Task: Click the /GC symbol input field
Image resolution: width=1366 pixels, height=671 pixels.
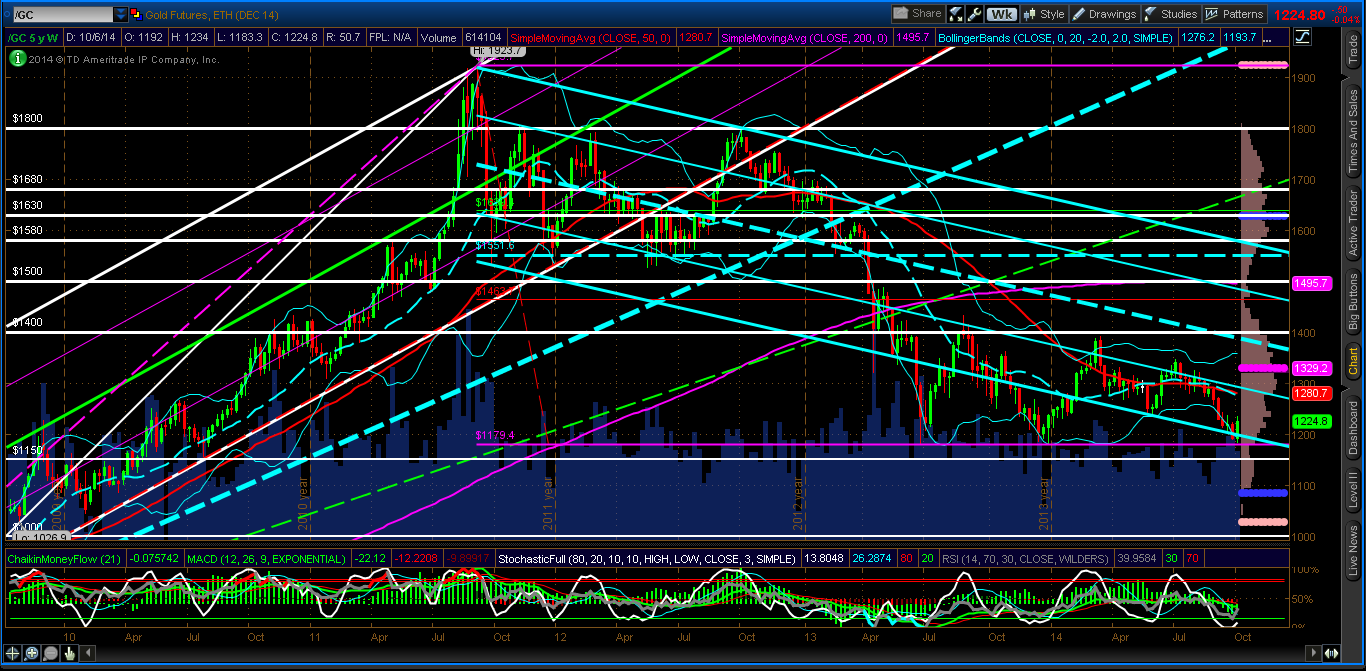Action: coord(63,15)
